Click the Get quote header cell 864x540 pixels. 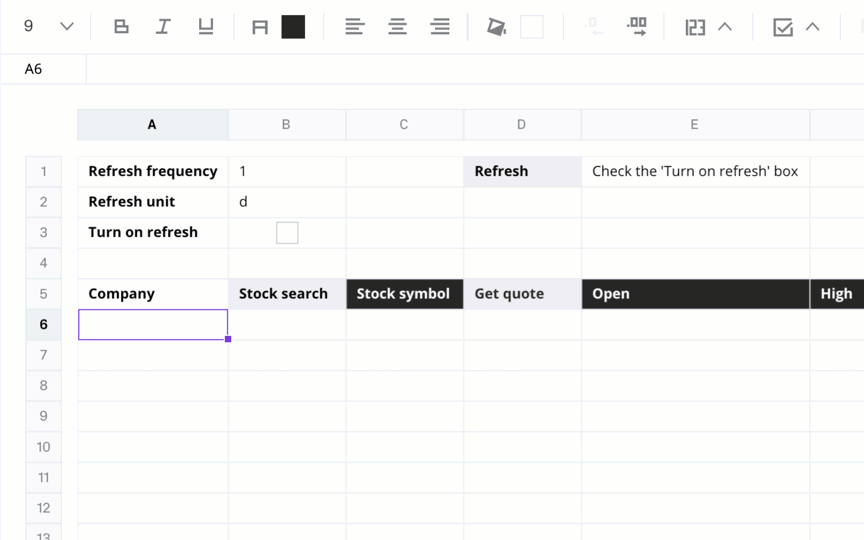[522, 294]
